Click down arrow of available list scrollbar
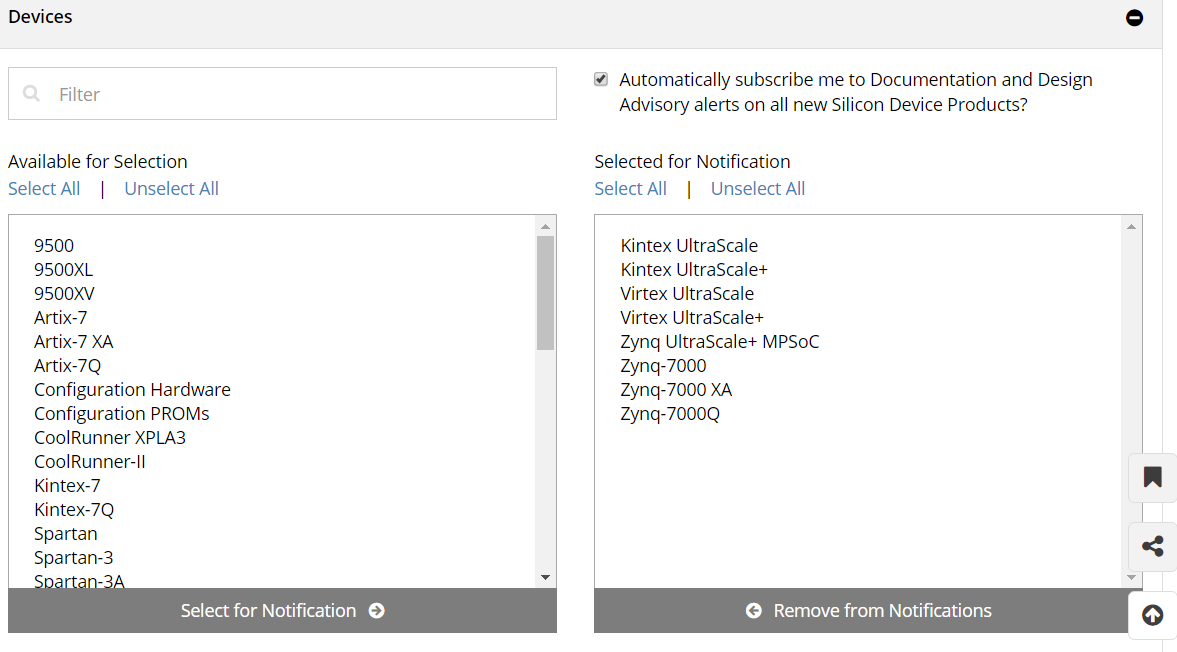1177x652 pixels. click(x=545, y=577)
